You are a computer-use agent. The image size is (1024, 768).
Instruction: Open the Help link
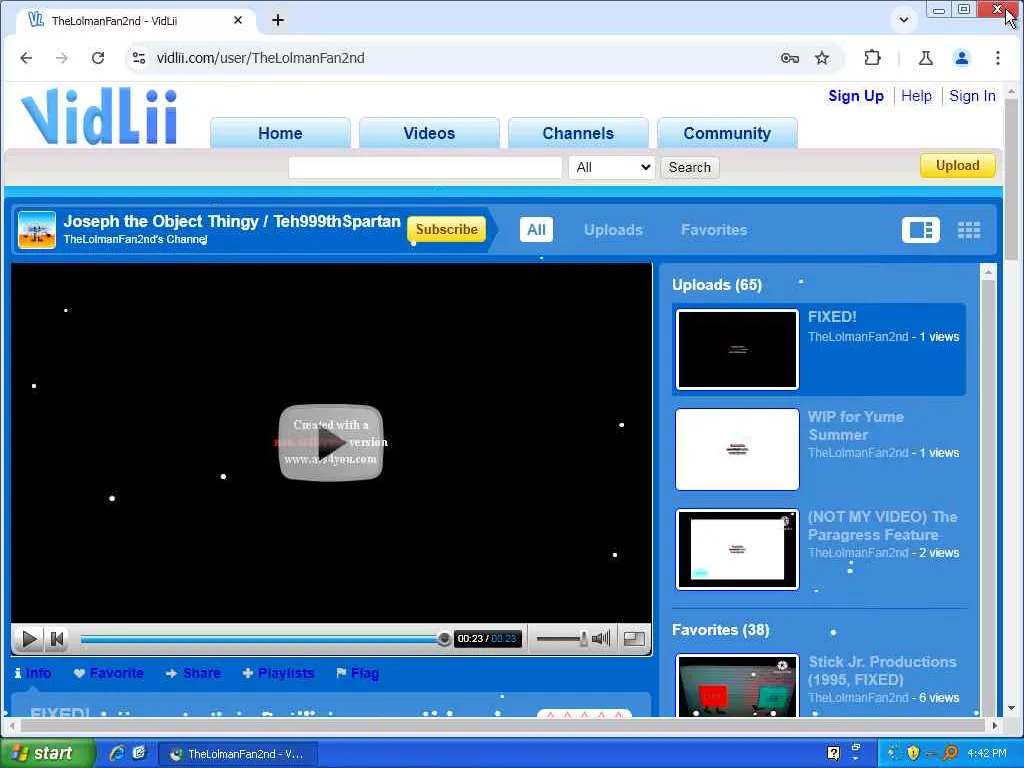click(x=916, y=96)
